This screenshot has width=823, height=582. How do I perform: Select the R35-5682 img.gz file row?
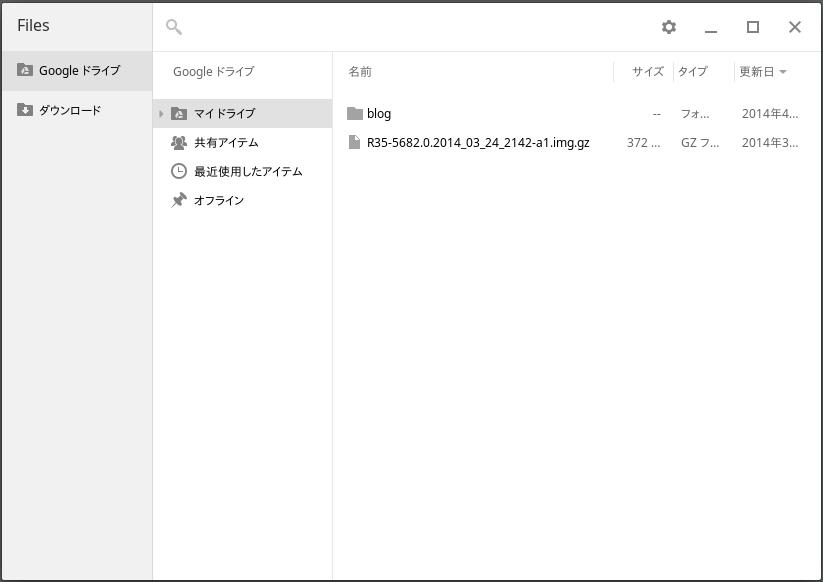[478, 142]
